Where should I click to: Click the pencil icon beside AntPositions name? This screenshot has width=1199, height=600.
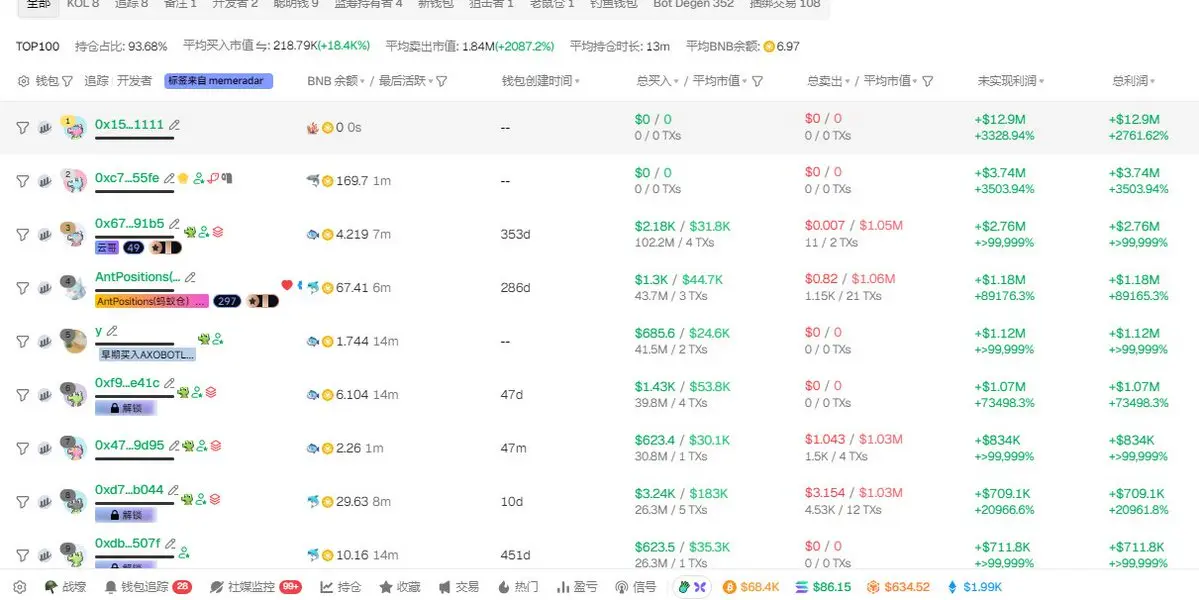[x=190, y=277]
